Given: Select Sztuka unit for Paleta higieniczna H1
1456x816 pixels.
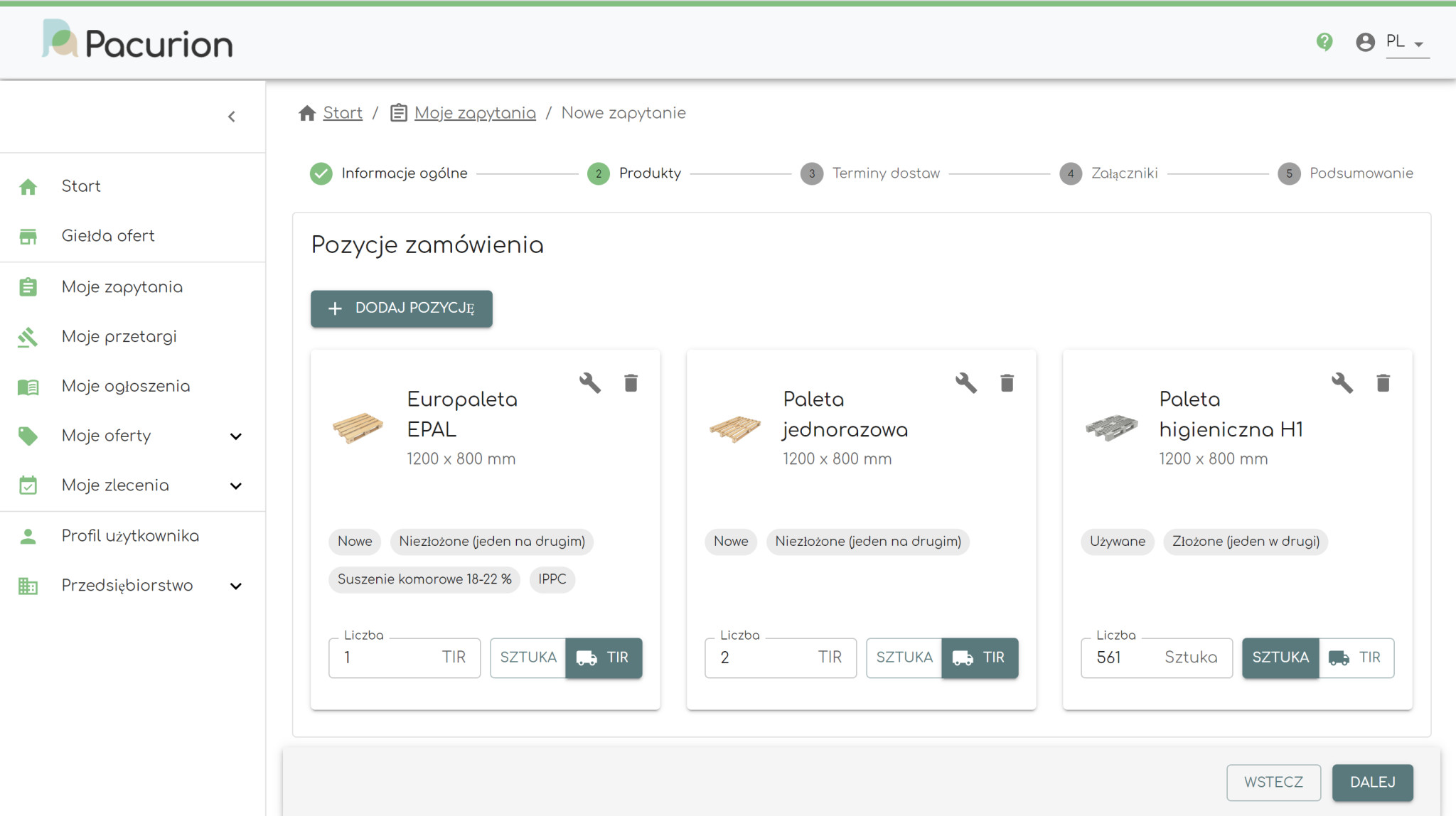Looking at the screenshot, I should tap(1280, 657).
